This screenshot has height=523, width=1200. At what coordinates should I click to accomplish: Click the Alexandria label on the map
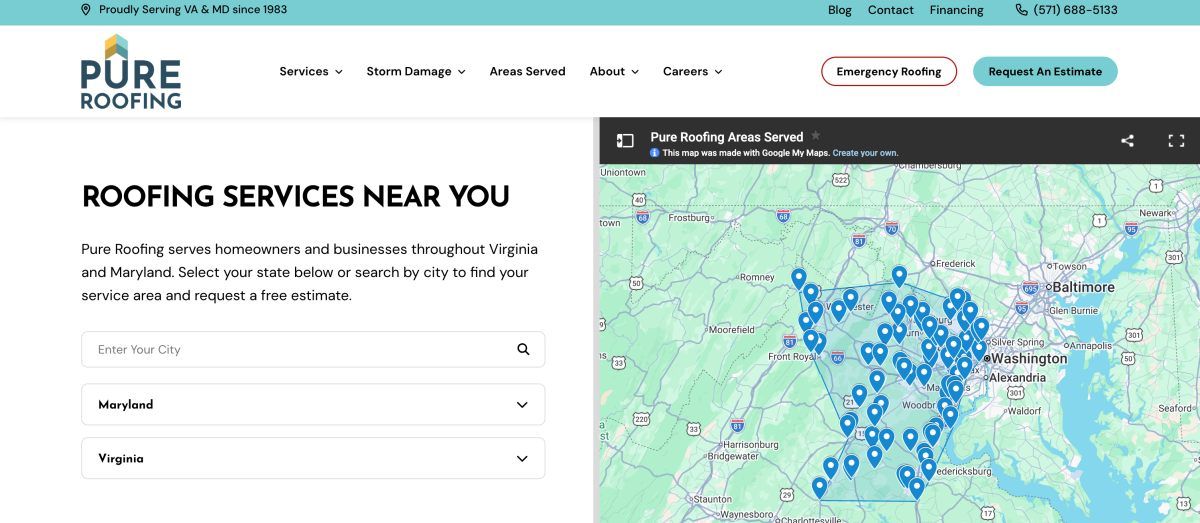coord(1017,377)
